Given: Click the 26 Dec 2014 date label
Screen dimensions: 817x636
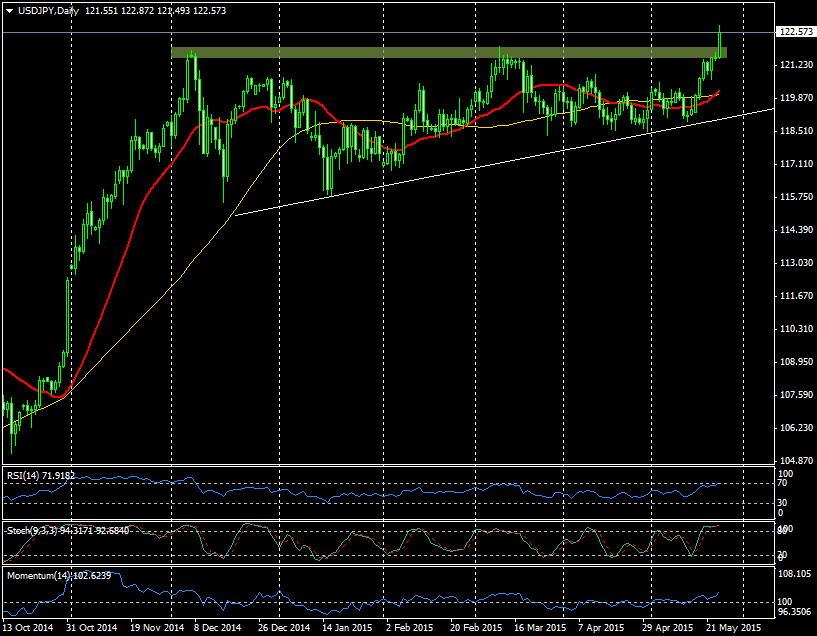Looking at the screenshot, I should 284,628.
